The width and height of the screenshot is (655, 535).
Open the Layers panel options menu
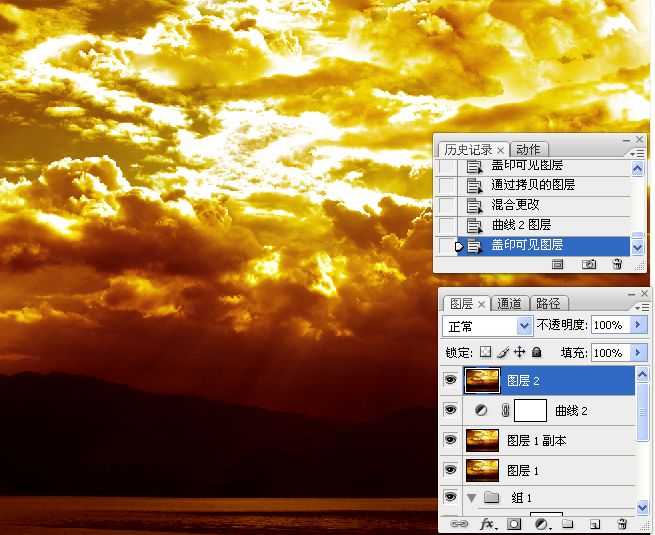coord(642,307)
